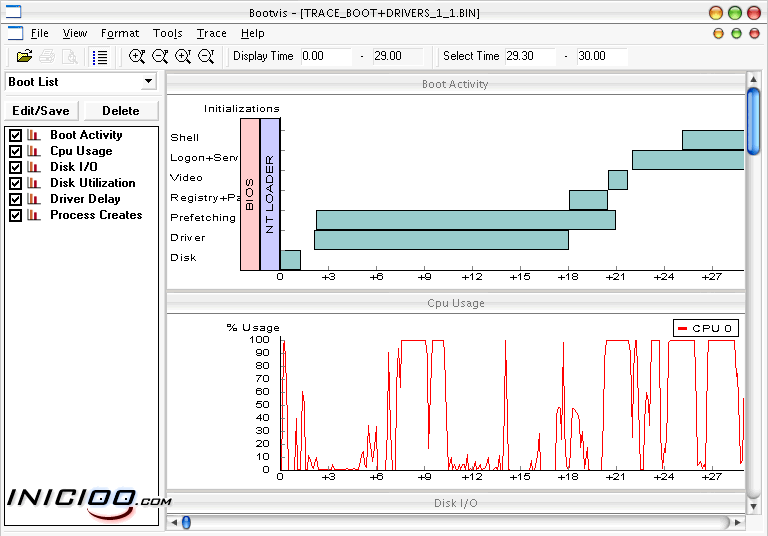The image size is (768, 536).
Task: Click the Select Time start field 29.30
Action: pos(530,56)
